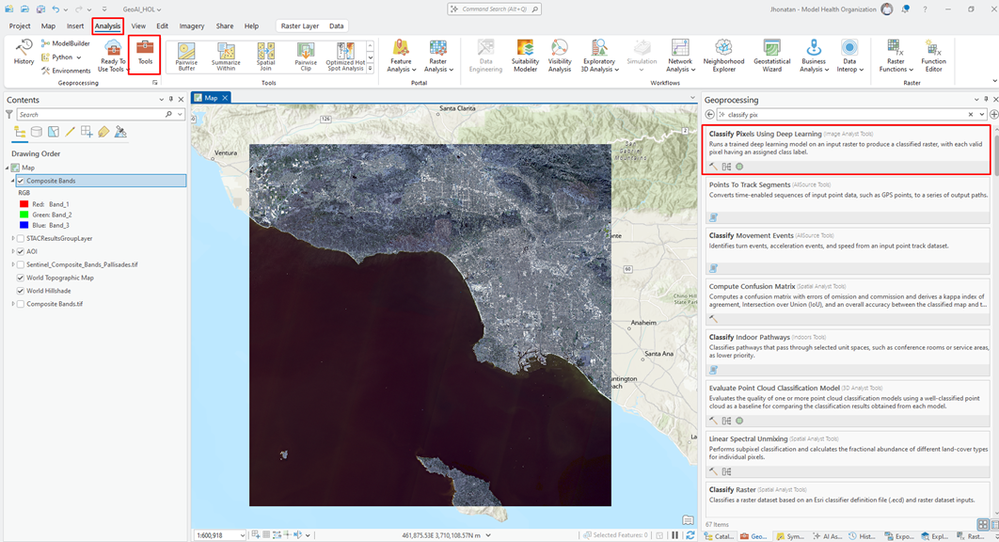Launch ModelBuilder from the ribbon
Screen dimensions: 999x542
click(x=66, y=43)
